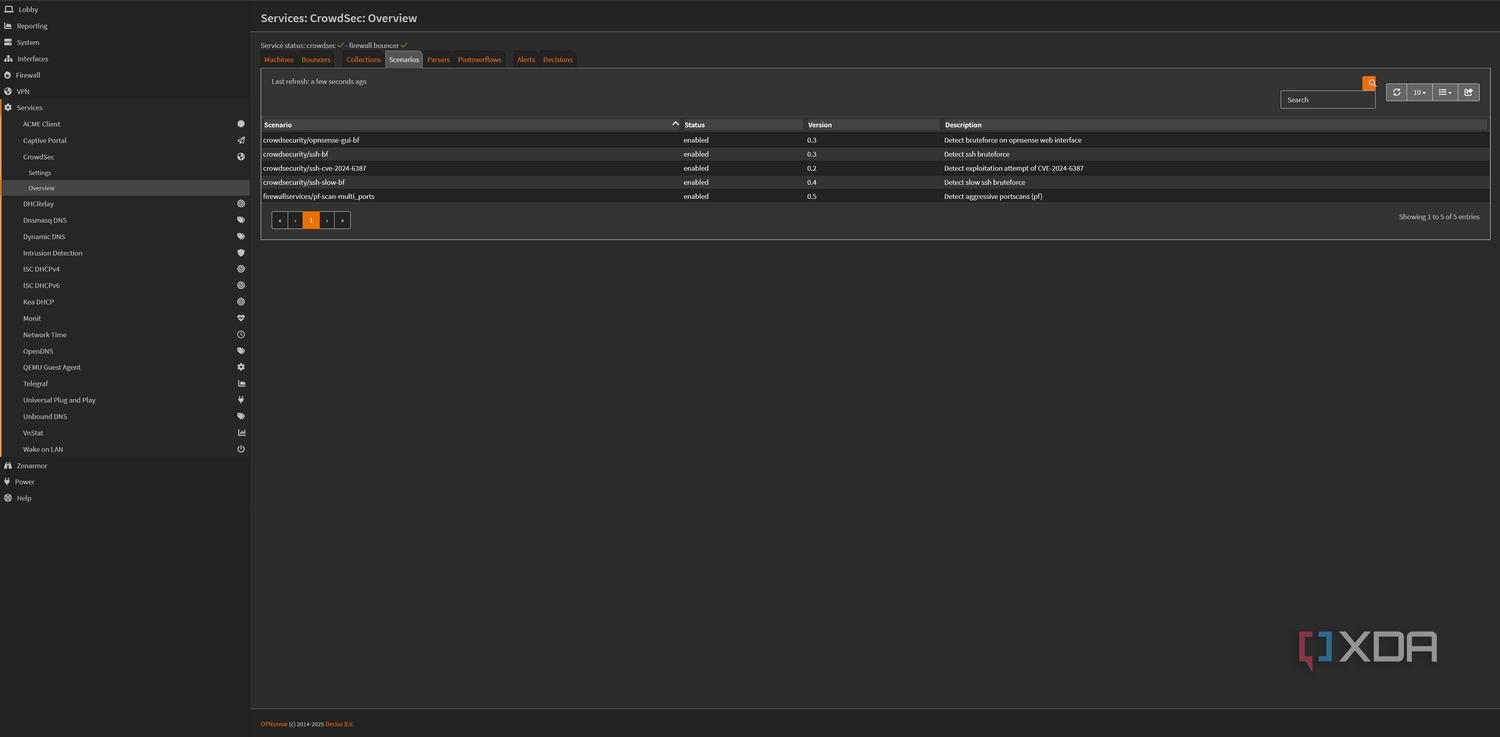This screenshot has width=1500, height=737.
Task: Open the Zenarmor menu
Action: [32, 465]
